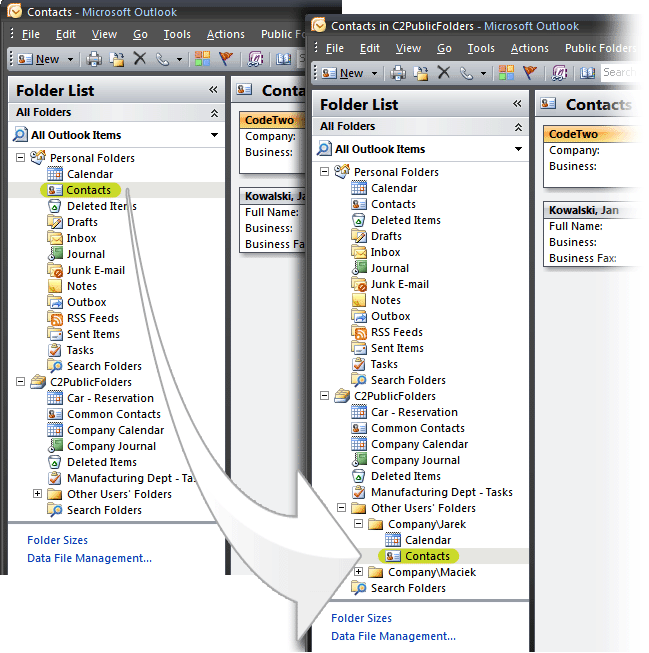The width and height of the screenshot is (649, 653).
Task: Open All Outlook Items dropdown in back window
Action: click(x=214, y=135)
